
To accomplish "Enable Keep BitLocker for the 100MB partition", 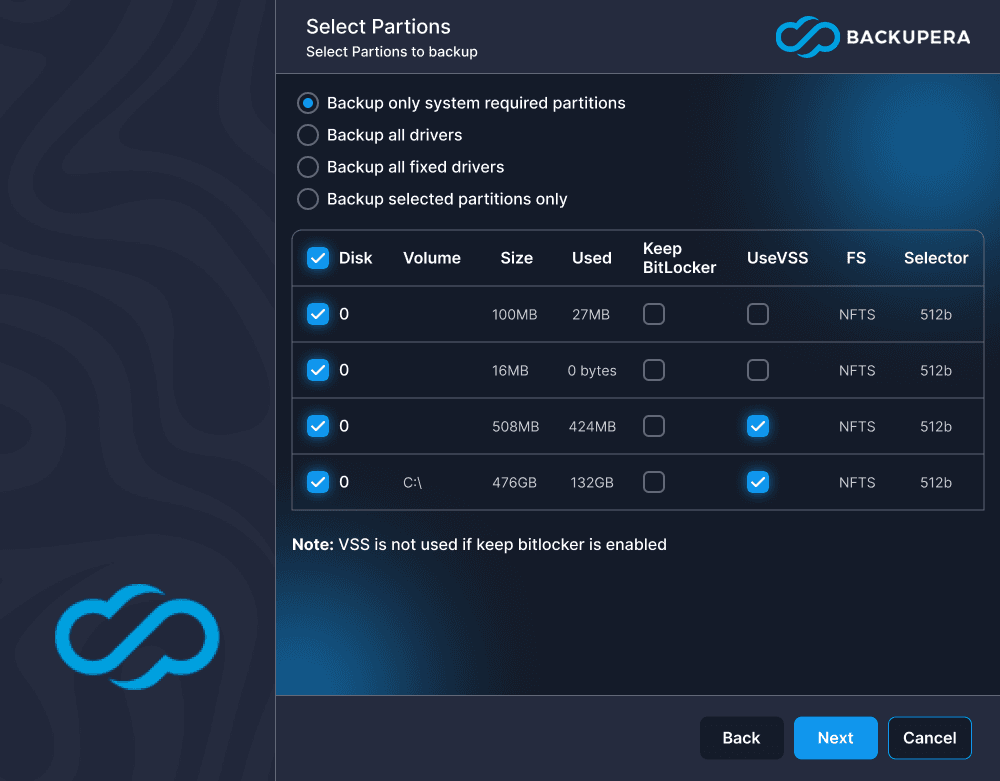I will 654,314.
